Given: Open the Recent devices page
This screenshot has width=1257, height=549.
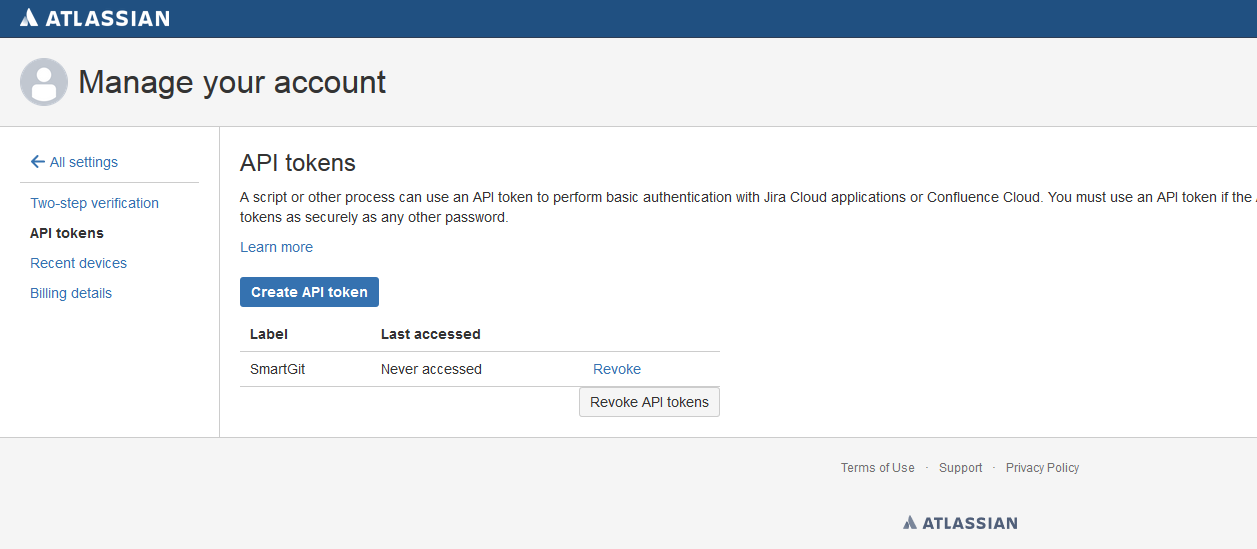Looking at the screenshot, I should [x=78, y=263].
